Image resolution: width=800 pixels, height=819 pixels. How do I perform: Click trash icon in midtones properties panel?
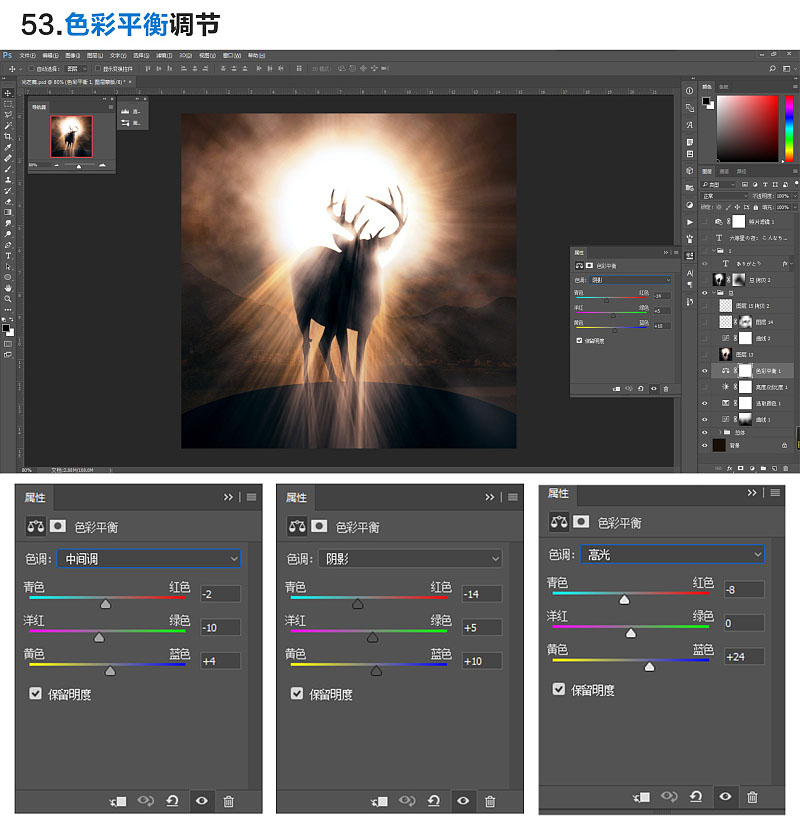click(x=228, y=801)
